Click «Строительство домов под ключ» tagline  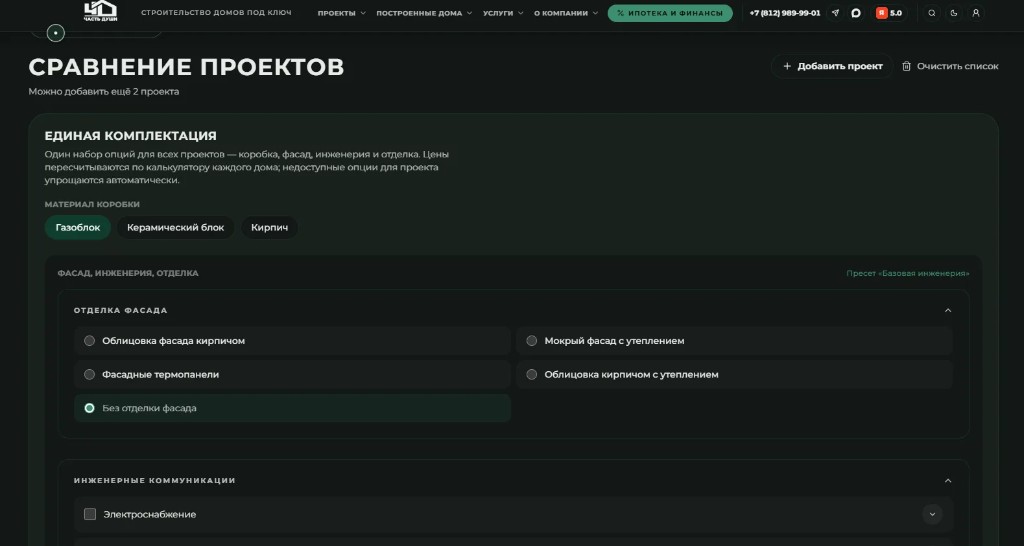[x=216, y=12]
